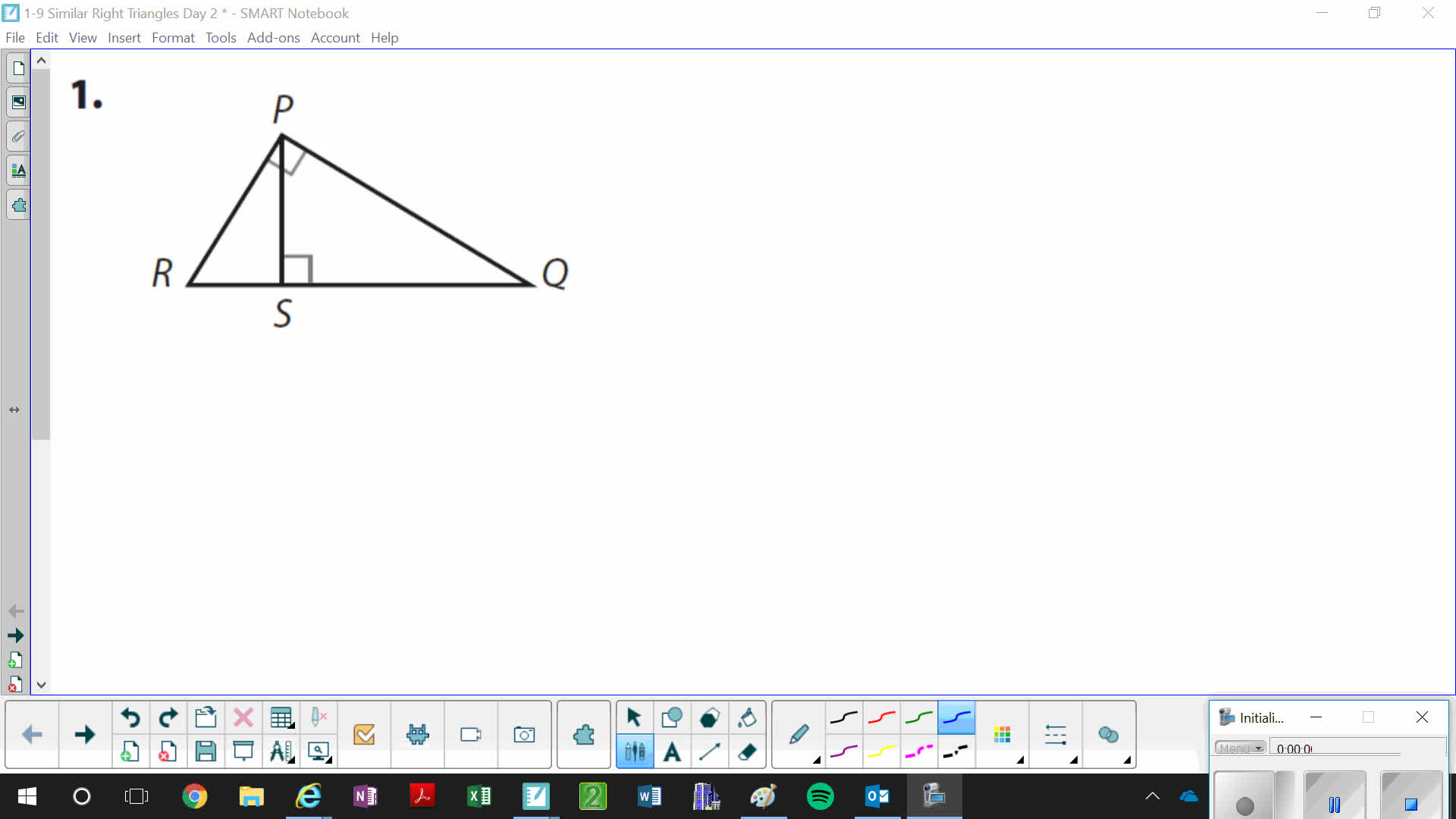The height and width of the screenshot is (819, 1456).
Task: Go to the next page with the toolbar's large forward arrow
Action: tap(85, 734)
